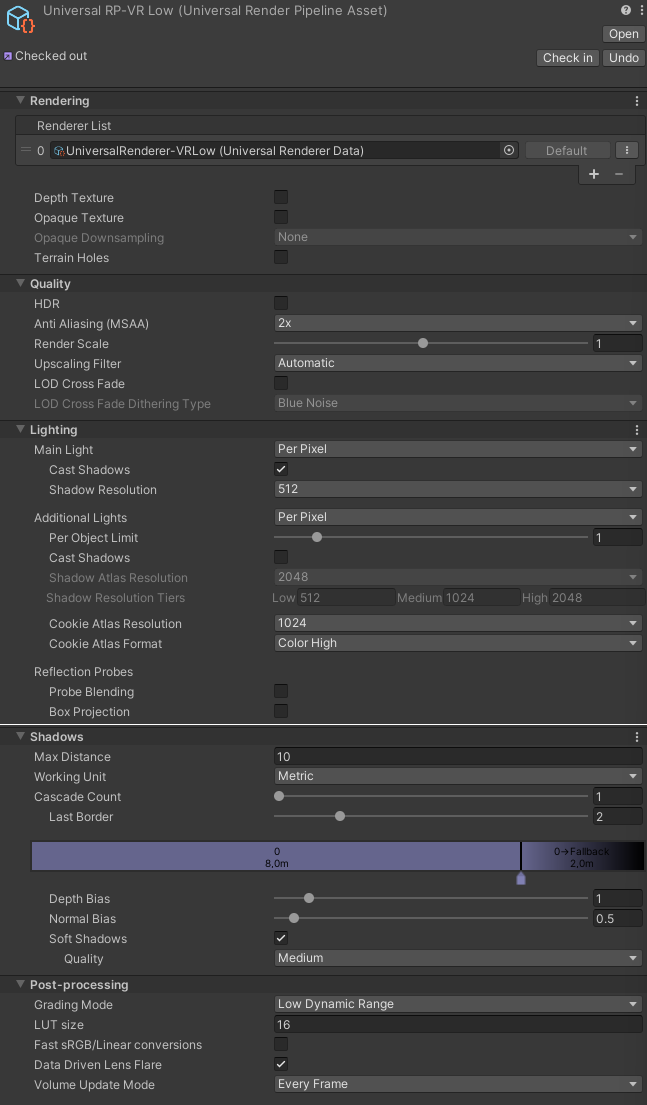
Task: Click the Open button for the asset
Action: coord(622,33)
